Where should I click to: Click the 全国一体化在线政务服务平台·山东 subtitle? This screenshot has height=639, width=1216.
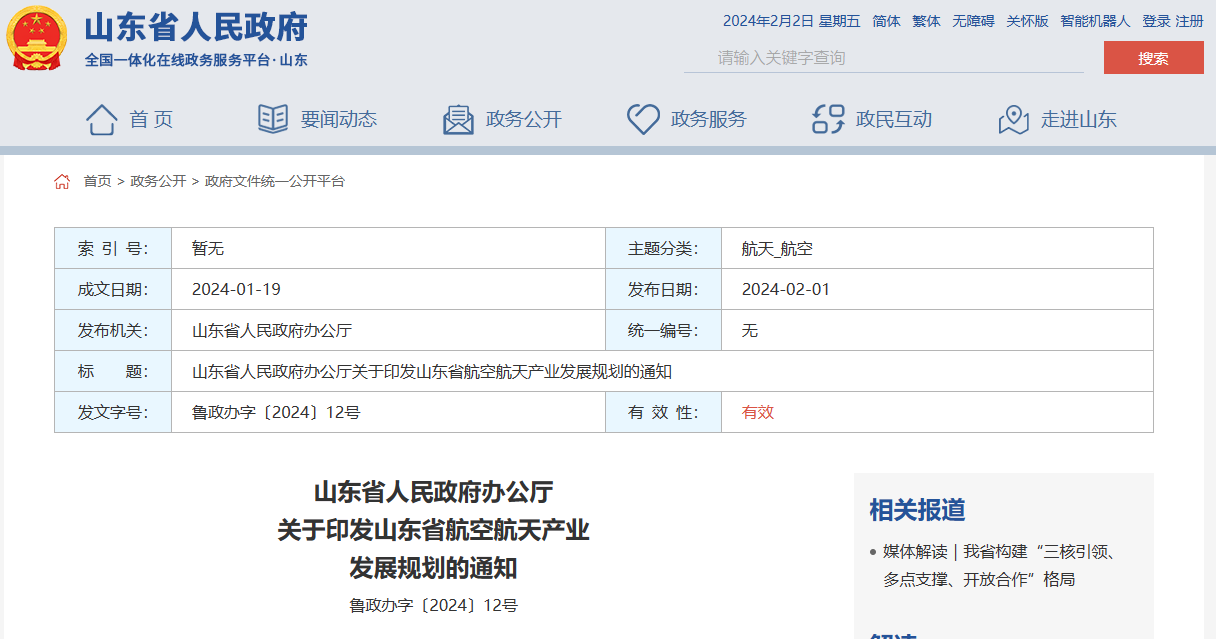click(196, 60)
